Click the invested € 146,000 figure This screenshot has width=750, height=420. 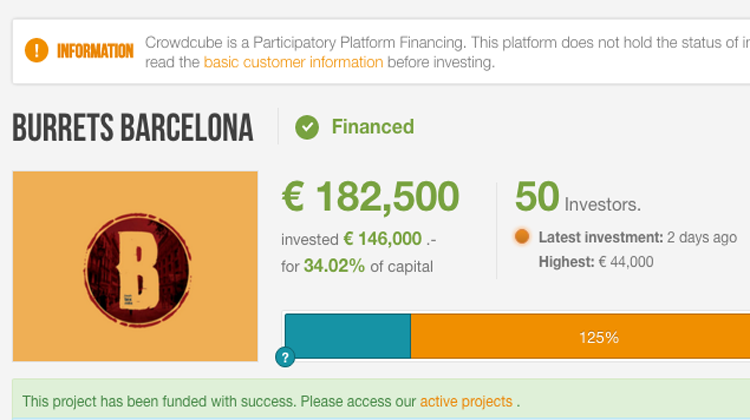[x=382, y=239]
